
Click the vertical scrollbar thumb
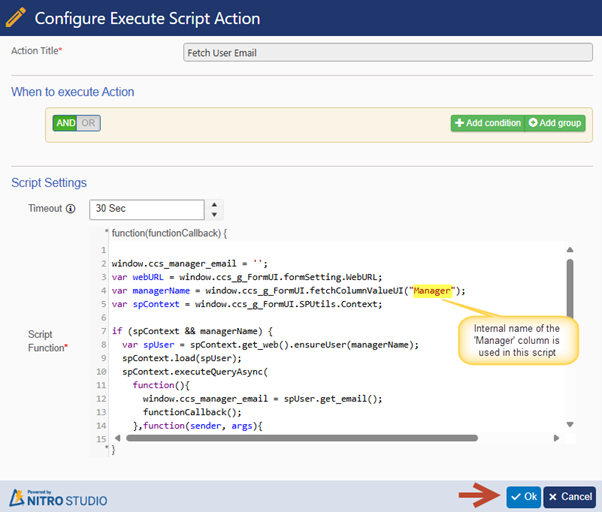click(x=570, y=290)
